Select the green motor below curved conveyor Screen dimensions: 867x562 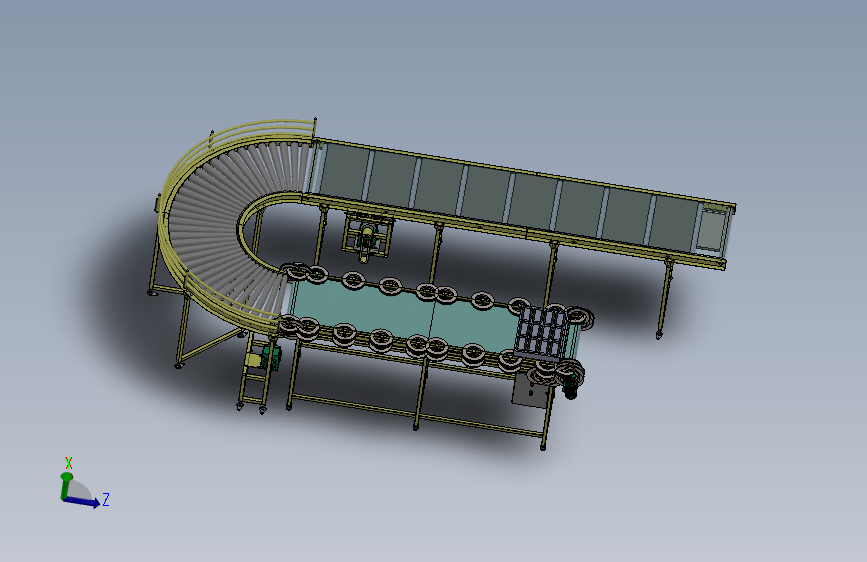tap(271, 355)
